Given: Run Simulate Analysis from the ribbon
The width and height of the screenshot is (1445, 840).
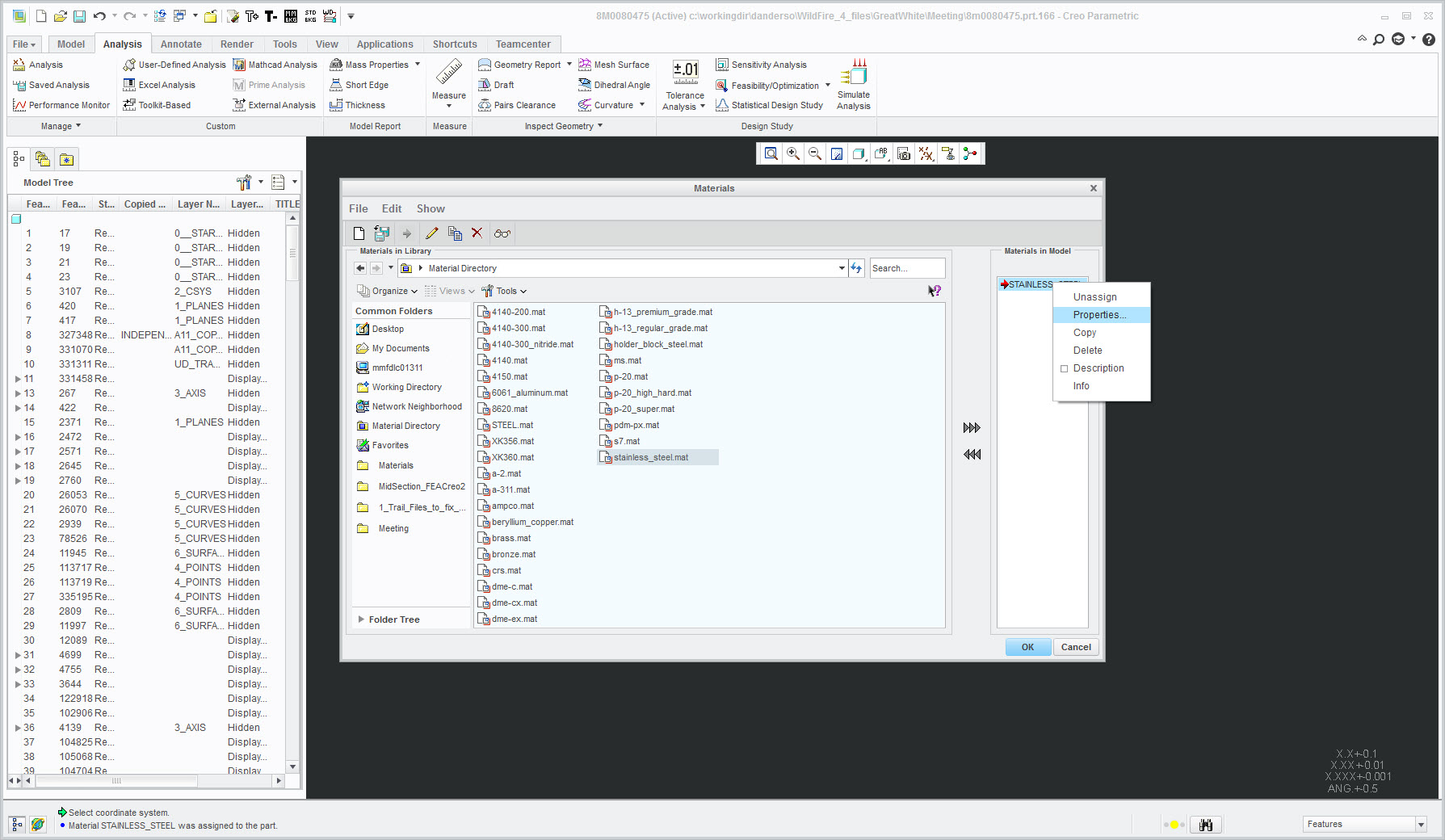Looking at the screenshot, I should 853,84.
